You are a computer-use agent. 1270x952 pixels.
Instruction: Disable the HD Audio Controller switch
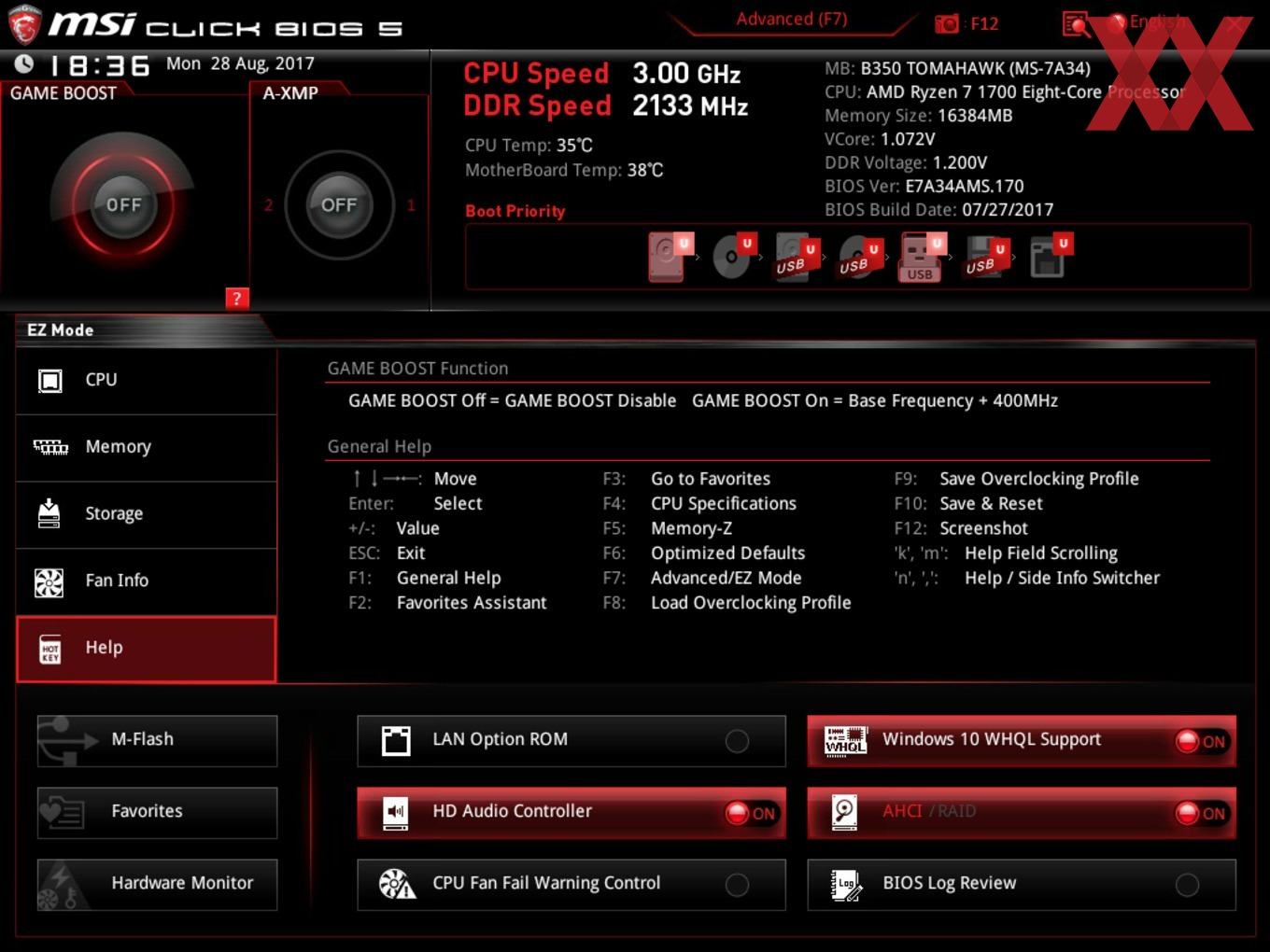752,813
